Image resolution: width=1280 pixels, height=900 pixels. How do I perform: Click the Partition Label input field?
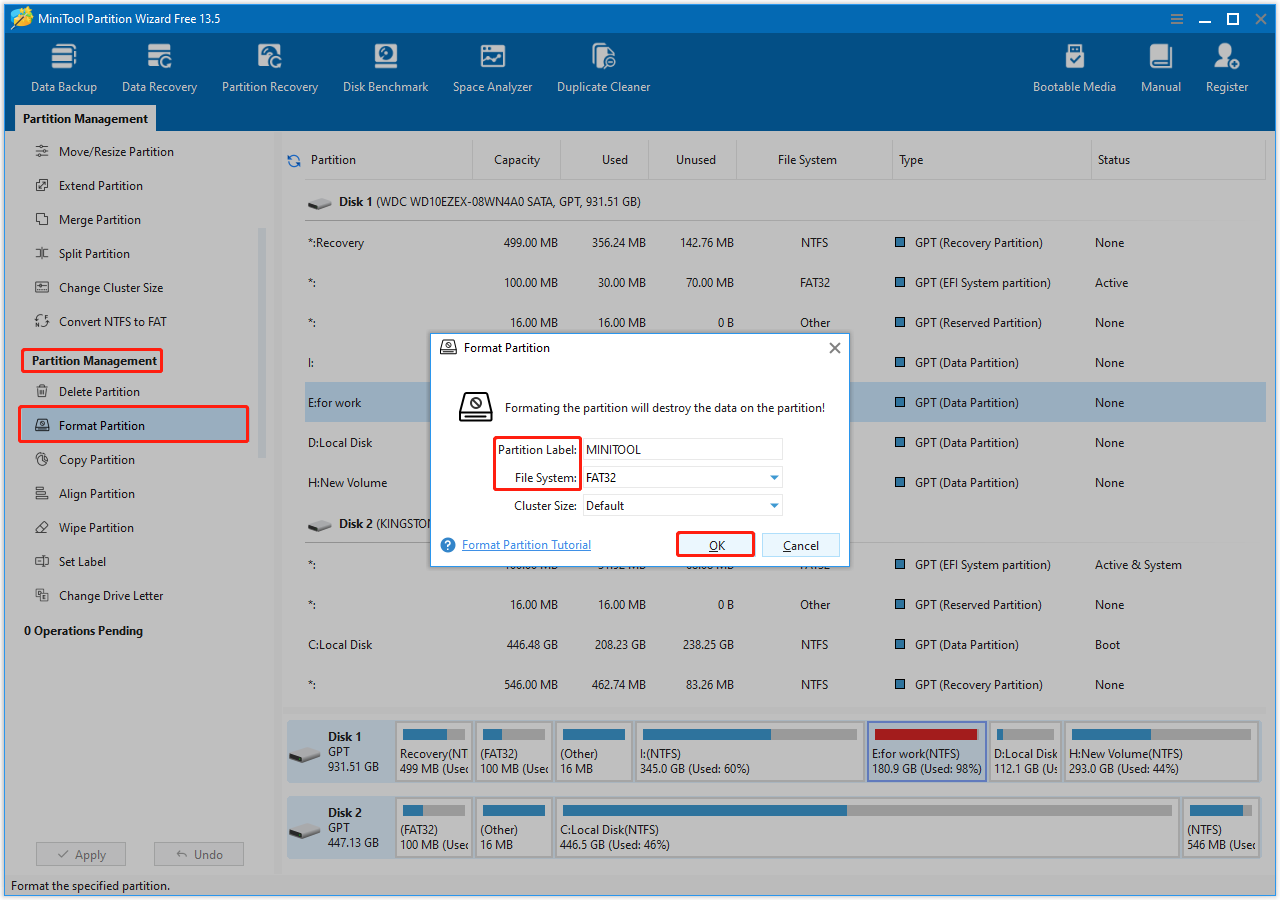[682, 448]
